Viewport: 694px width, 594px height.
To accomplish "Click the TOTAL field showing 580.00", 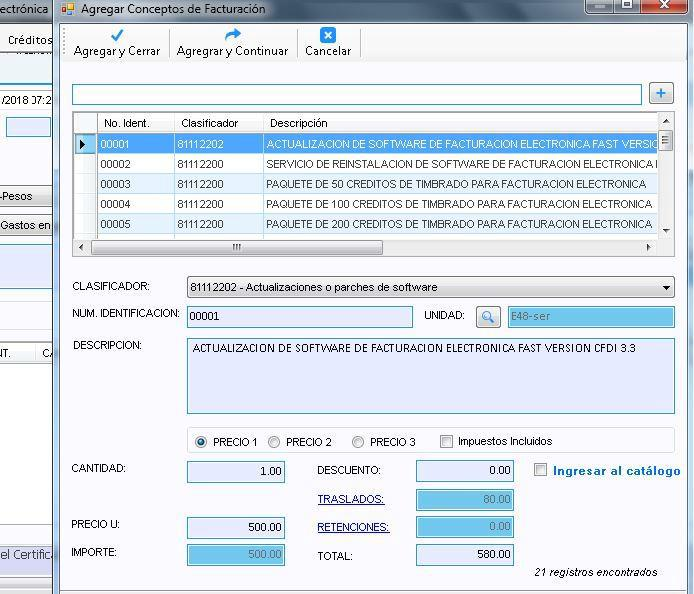I will pos(465,555).
